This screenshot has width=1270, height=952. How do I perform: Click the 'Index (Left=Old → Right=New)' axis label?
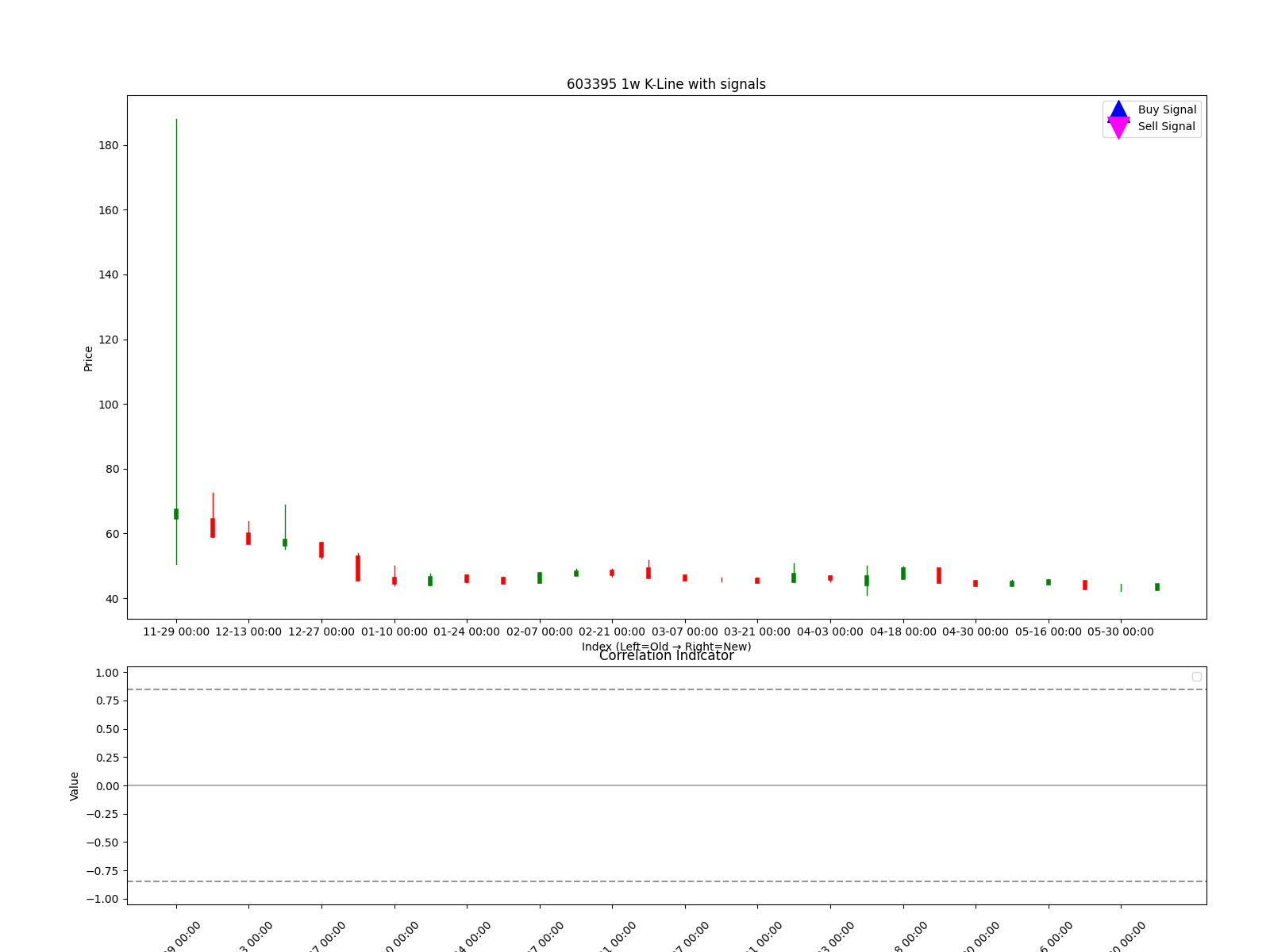[666, 647]
